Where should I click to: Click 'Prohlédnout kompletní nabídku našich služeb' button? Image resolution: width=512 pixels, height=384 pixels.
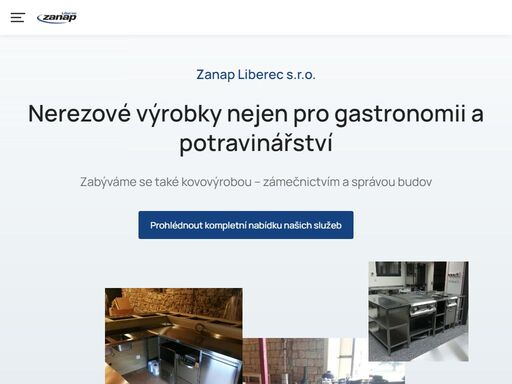(246, 225)
